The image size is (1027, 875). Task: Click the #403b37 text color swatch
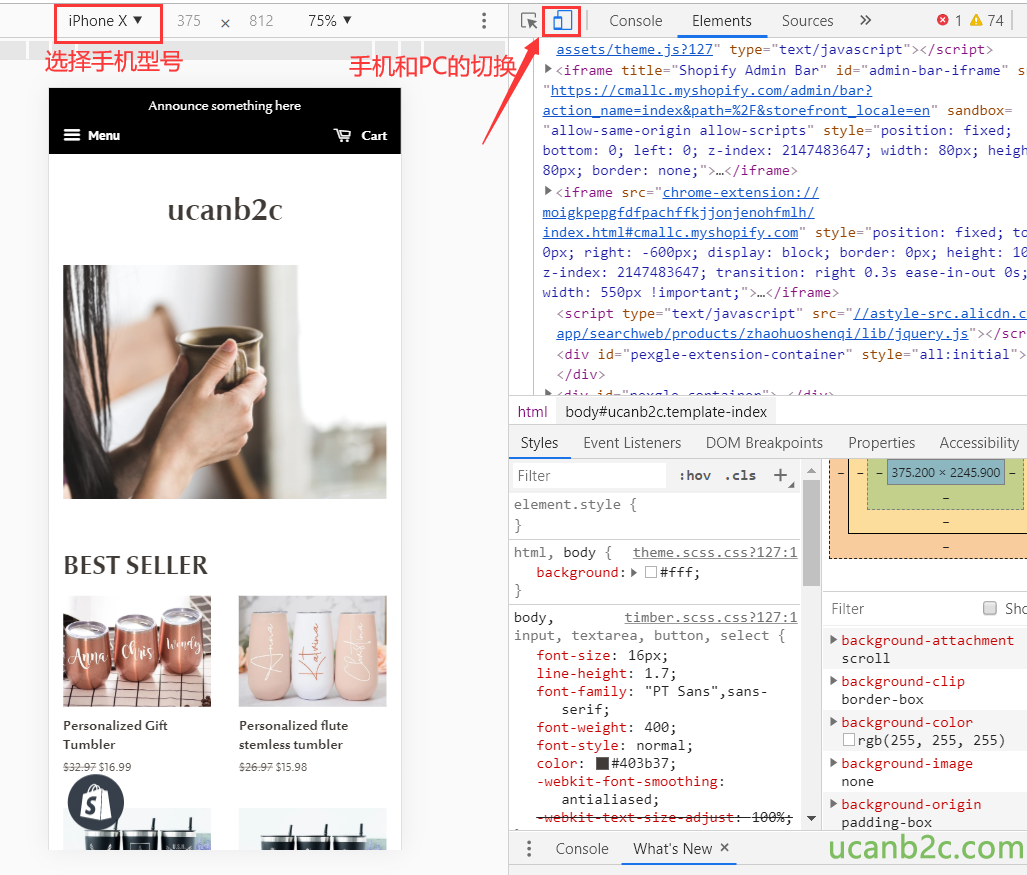pos(602,764)
